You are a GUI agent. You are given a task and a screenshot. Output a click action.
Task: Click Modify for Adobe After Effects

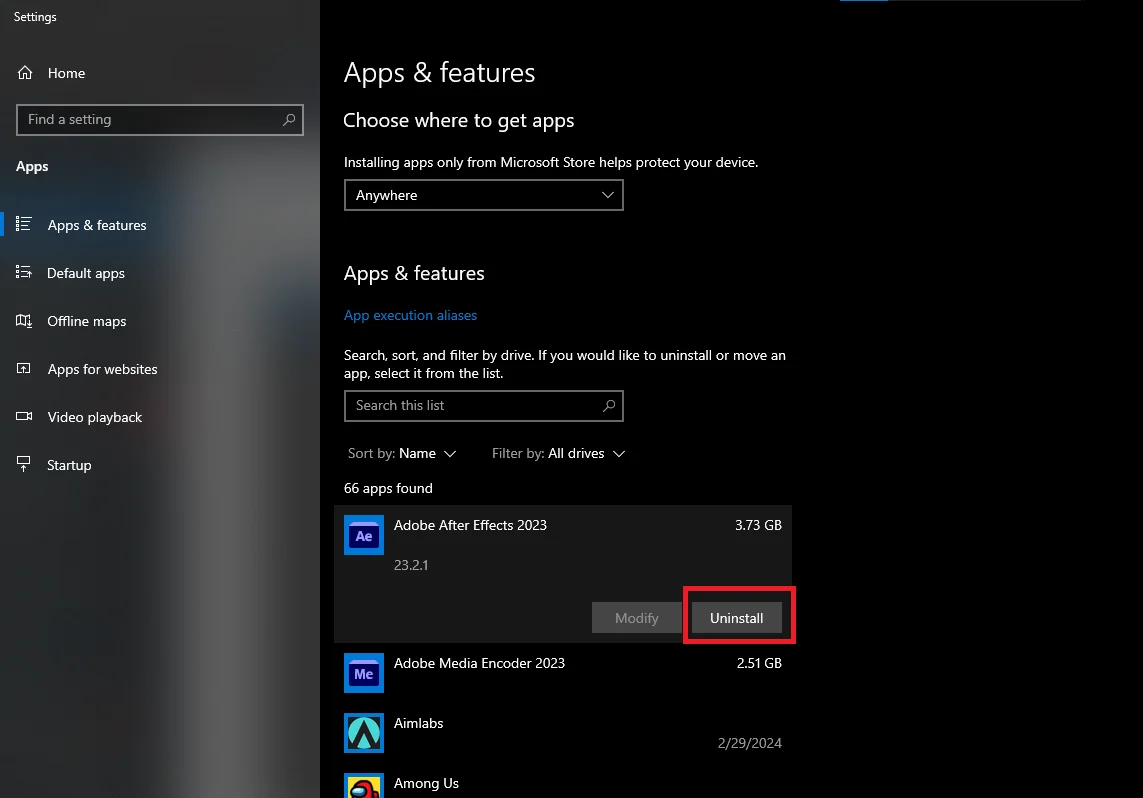636,618
